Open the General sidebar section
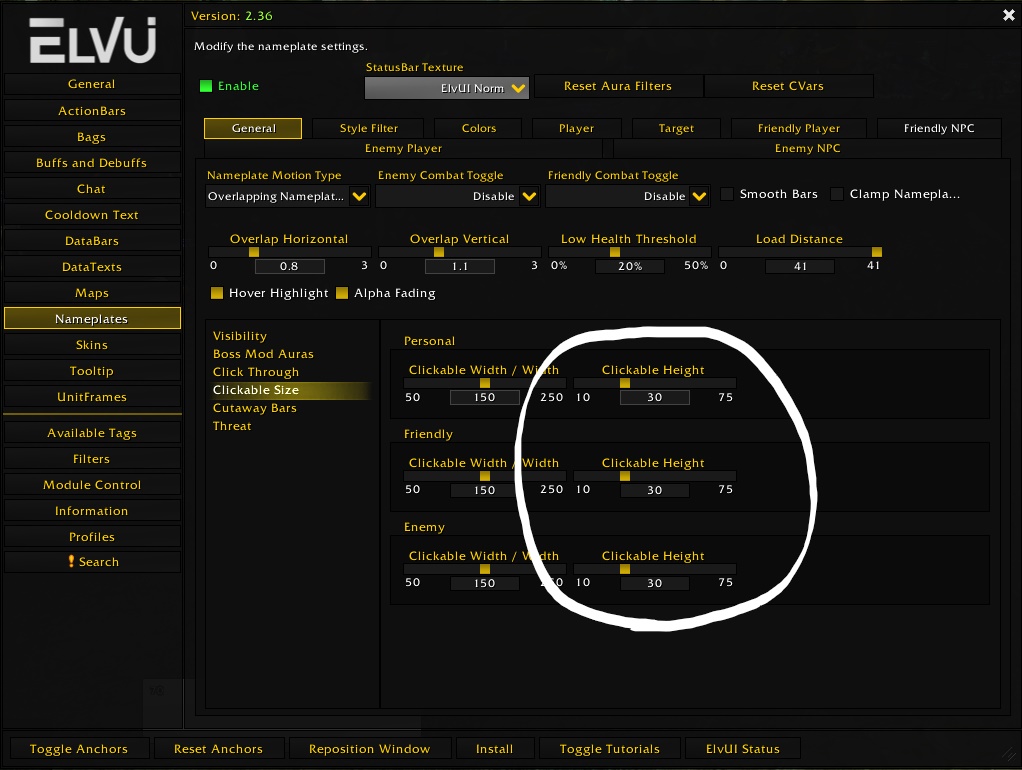1022x770 pixels. pyautogui.click(x=92, y=84)
